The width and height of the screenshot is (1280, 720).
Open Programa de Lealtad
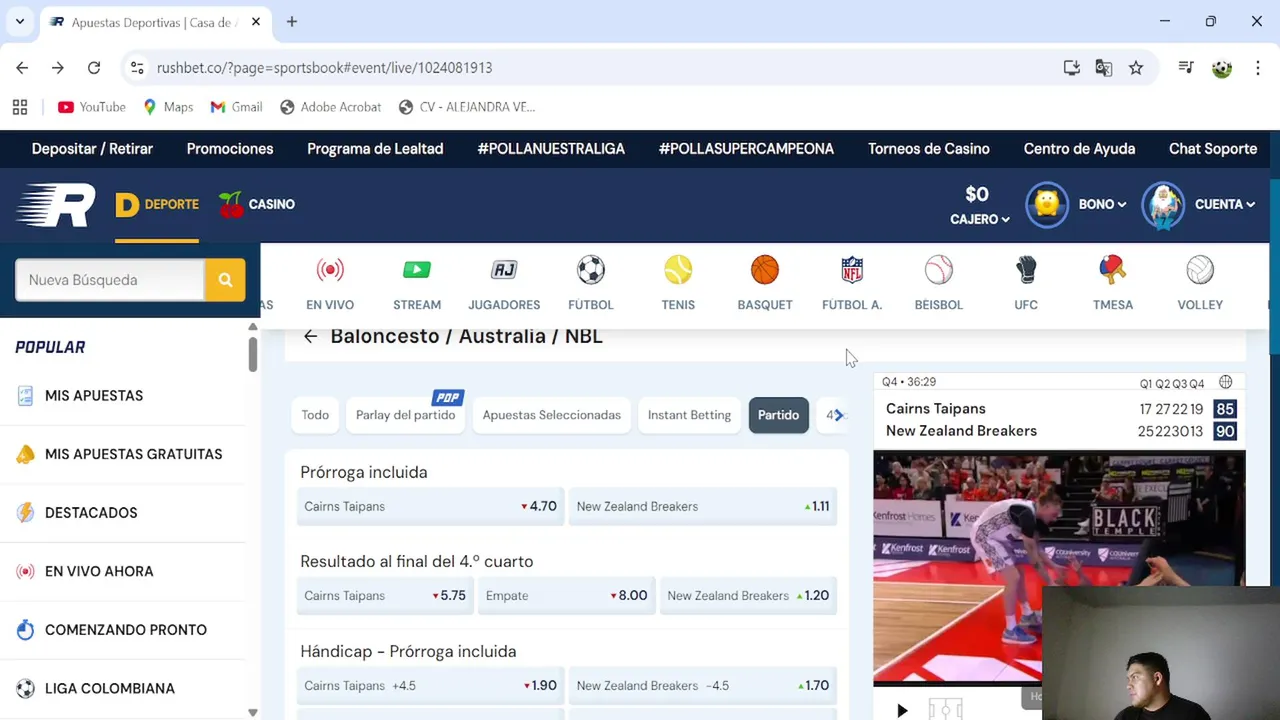[x=375, y=149]
